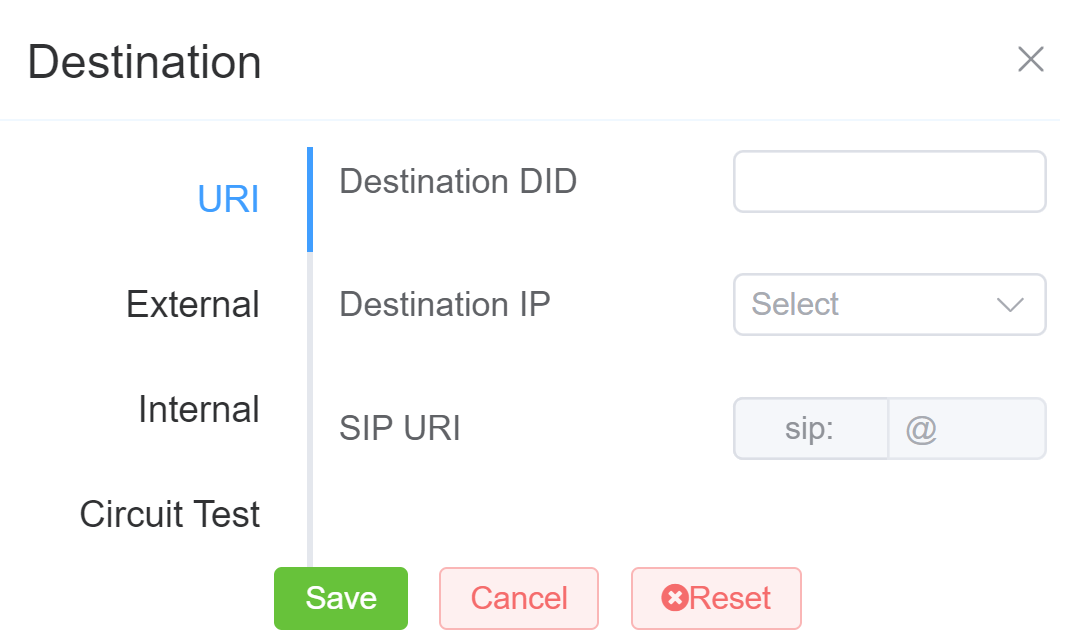Focus the Destination DID text box

889,182
